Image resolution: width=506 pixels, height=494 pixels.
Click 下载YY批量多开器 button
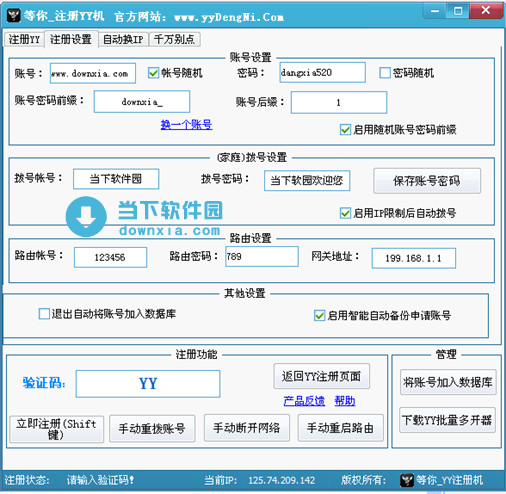click(x=447, y=420)
